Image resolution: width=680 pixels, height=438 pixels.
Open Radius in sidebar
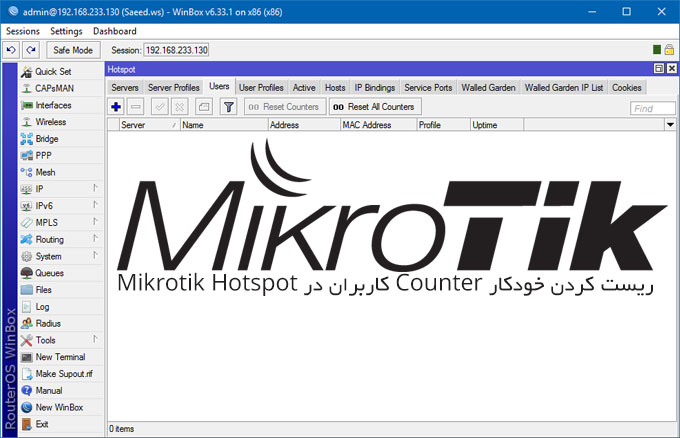pyautogui.click(x=61, y=324)
